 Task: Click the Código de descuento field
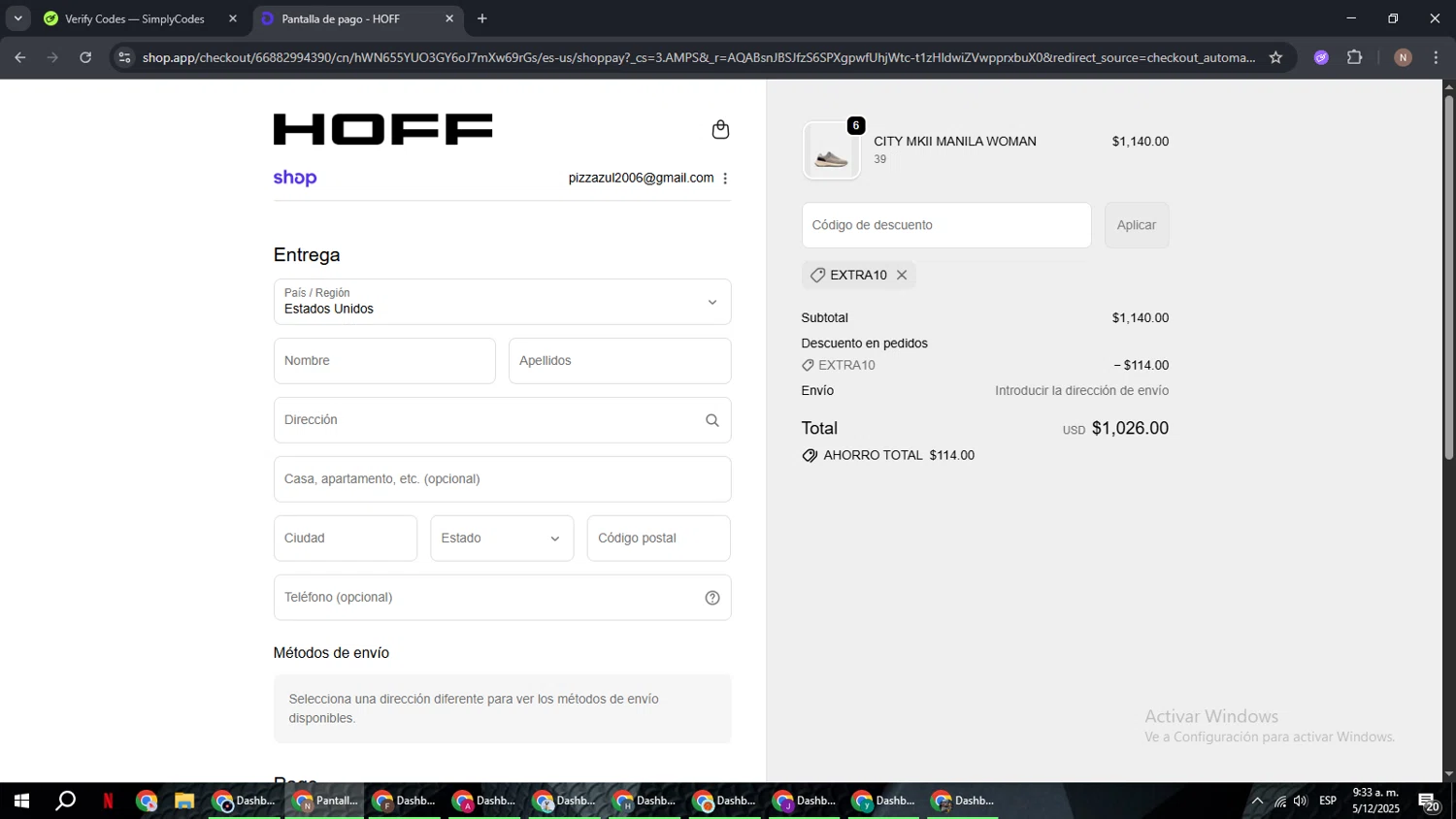pyautogui.click(x=946, y=225)
